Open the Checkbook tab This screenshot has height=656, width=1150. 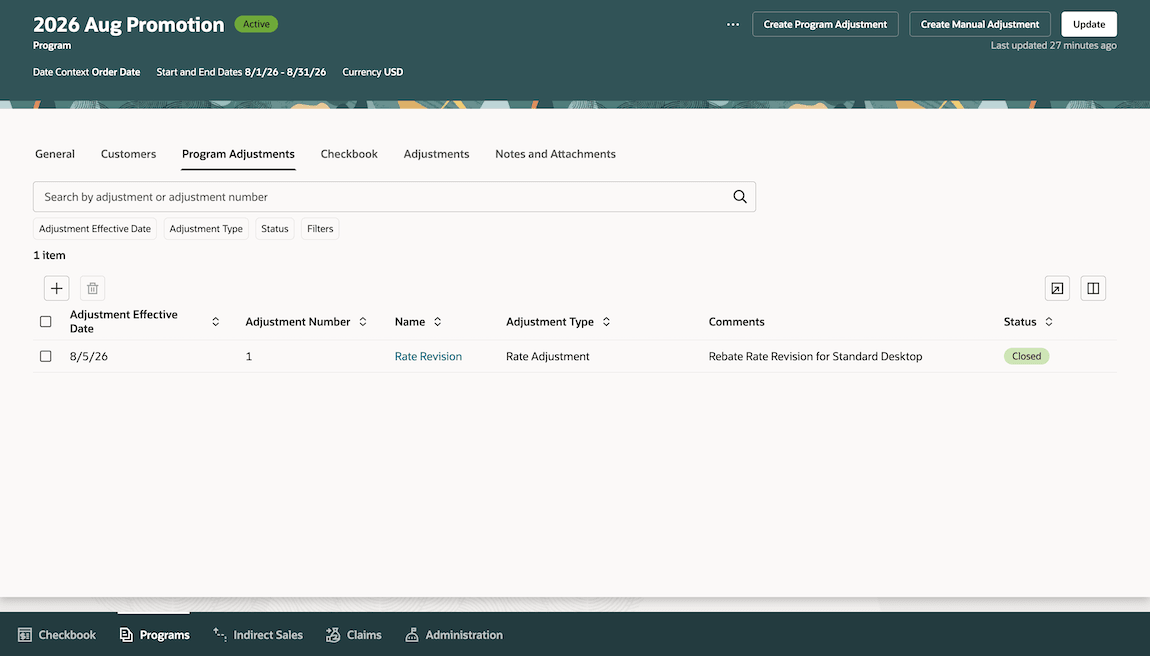pyautogui.click(x=349, y=154)
